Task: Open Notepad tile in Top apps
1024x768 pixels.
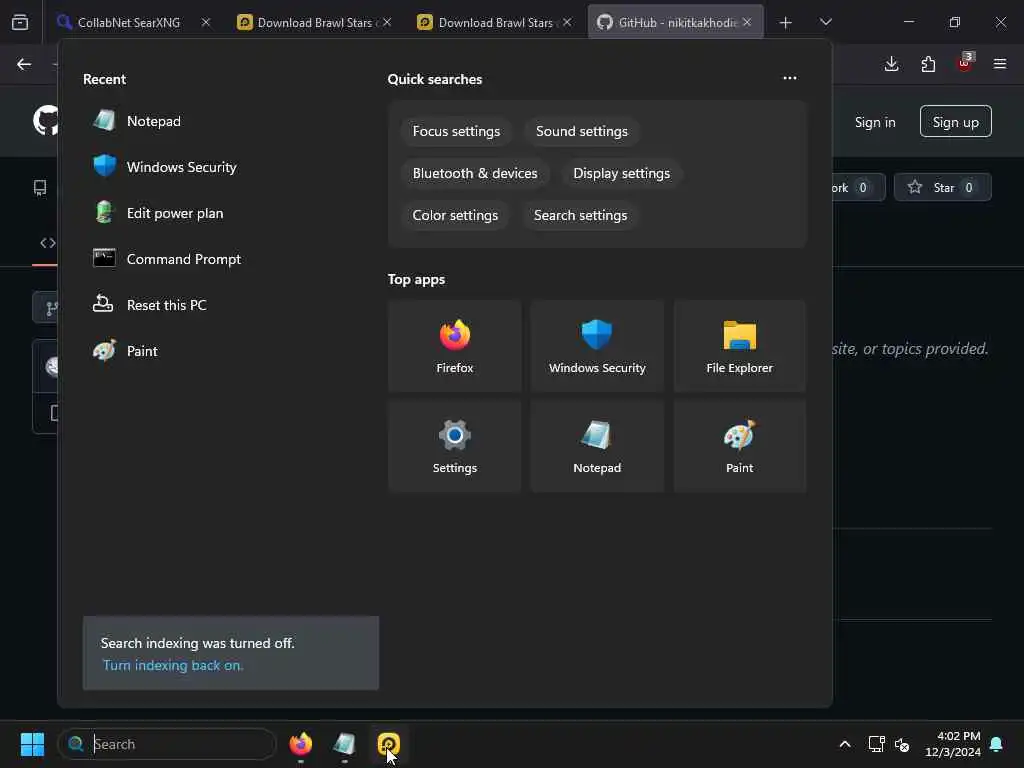Action: click(597, 446)
